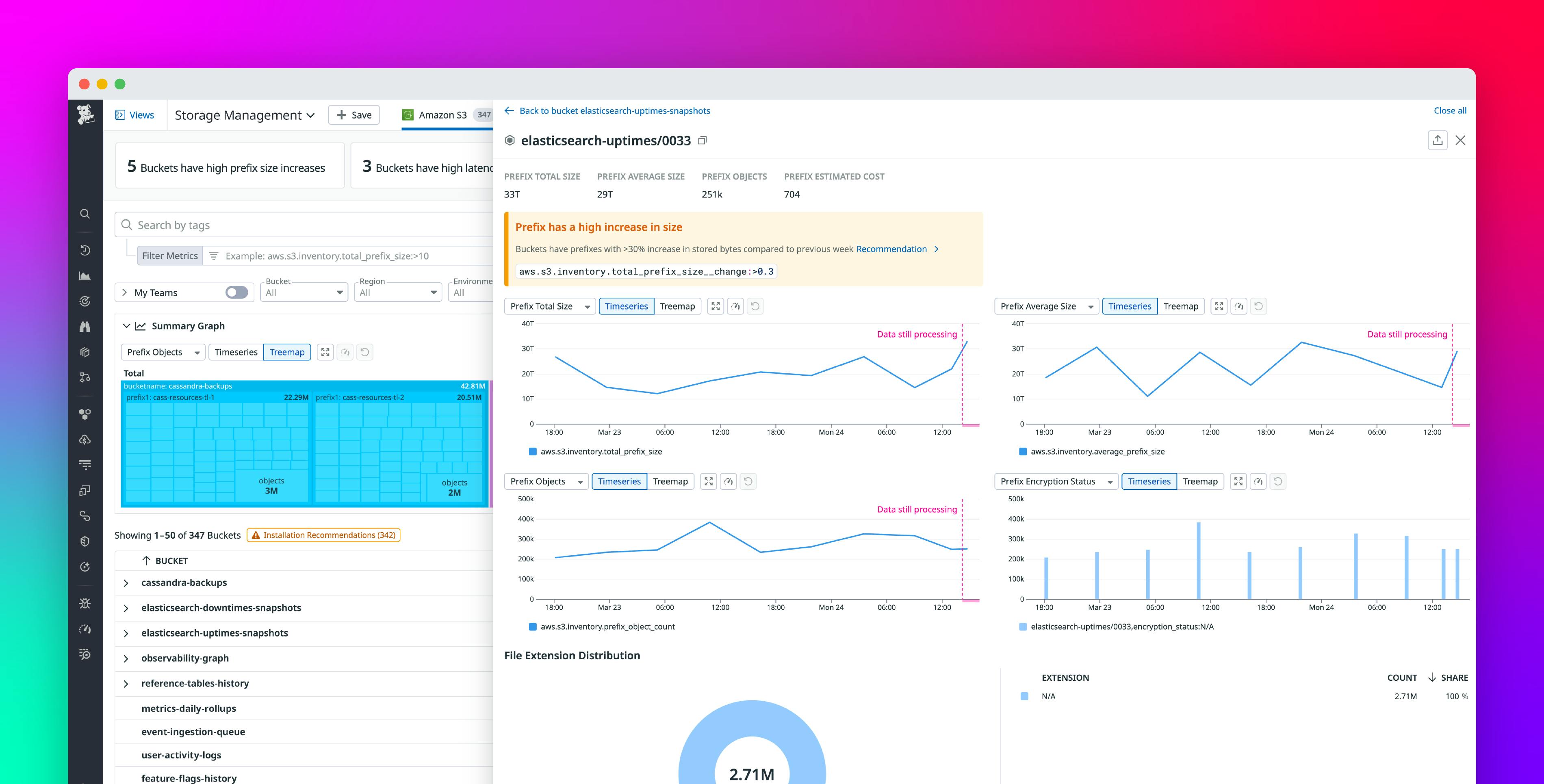1544x784 pixels.
Task: Open the Metrics chart icon in sidebar
Action: pyautogui.click(x=85, y=276)
